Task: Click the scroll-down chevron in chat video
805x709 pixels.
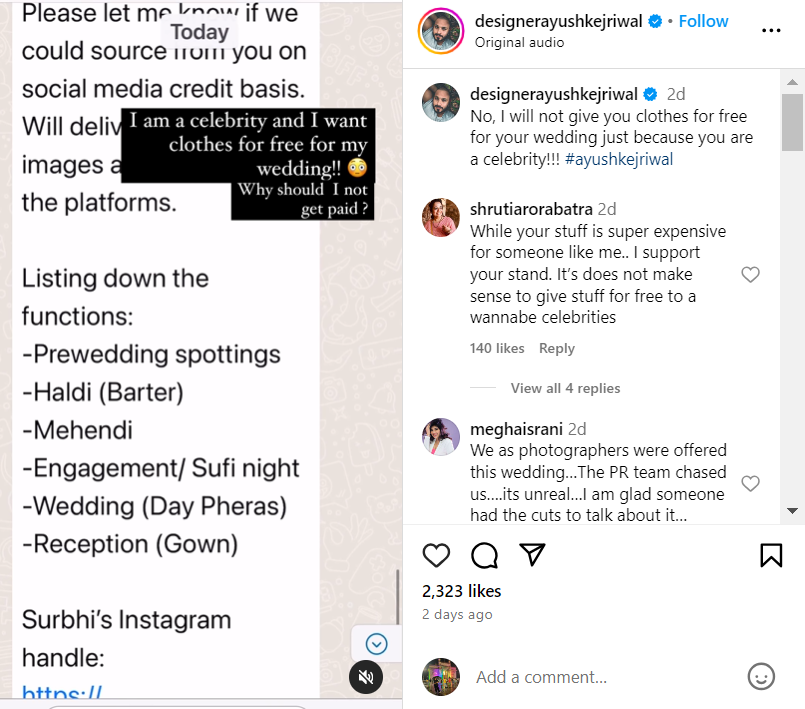Action: [x=377, y=644]
